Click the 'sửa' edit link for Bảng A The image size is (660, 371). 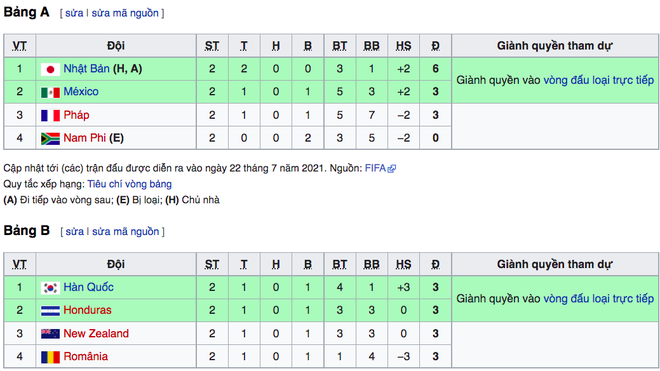pos(74,13)
